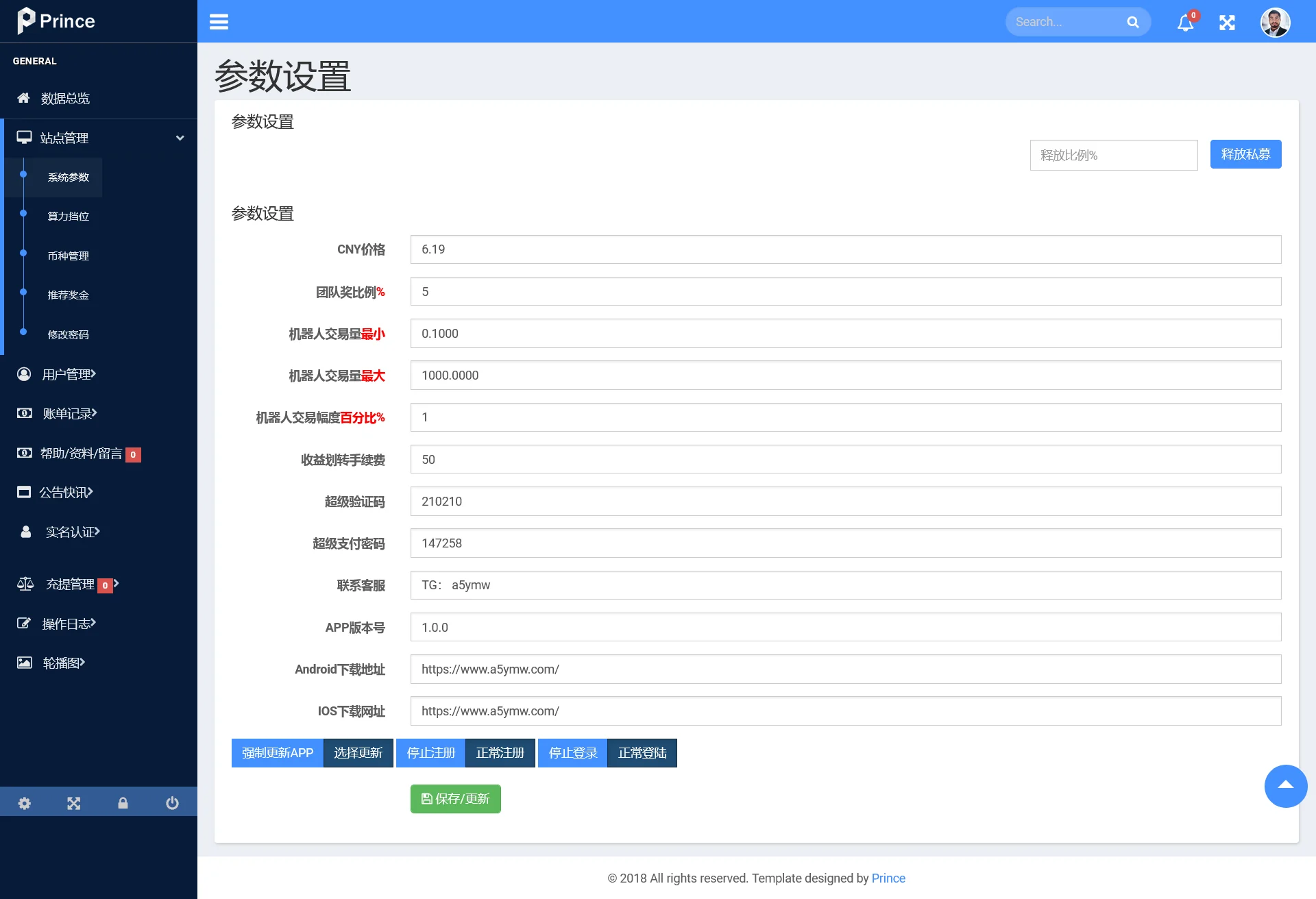Image resolution: width=1316 pixels, height=899 pixels.
Task: Click the scroll-to-top round button
Action: click(1285, 786)
